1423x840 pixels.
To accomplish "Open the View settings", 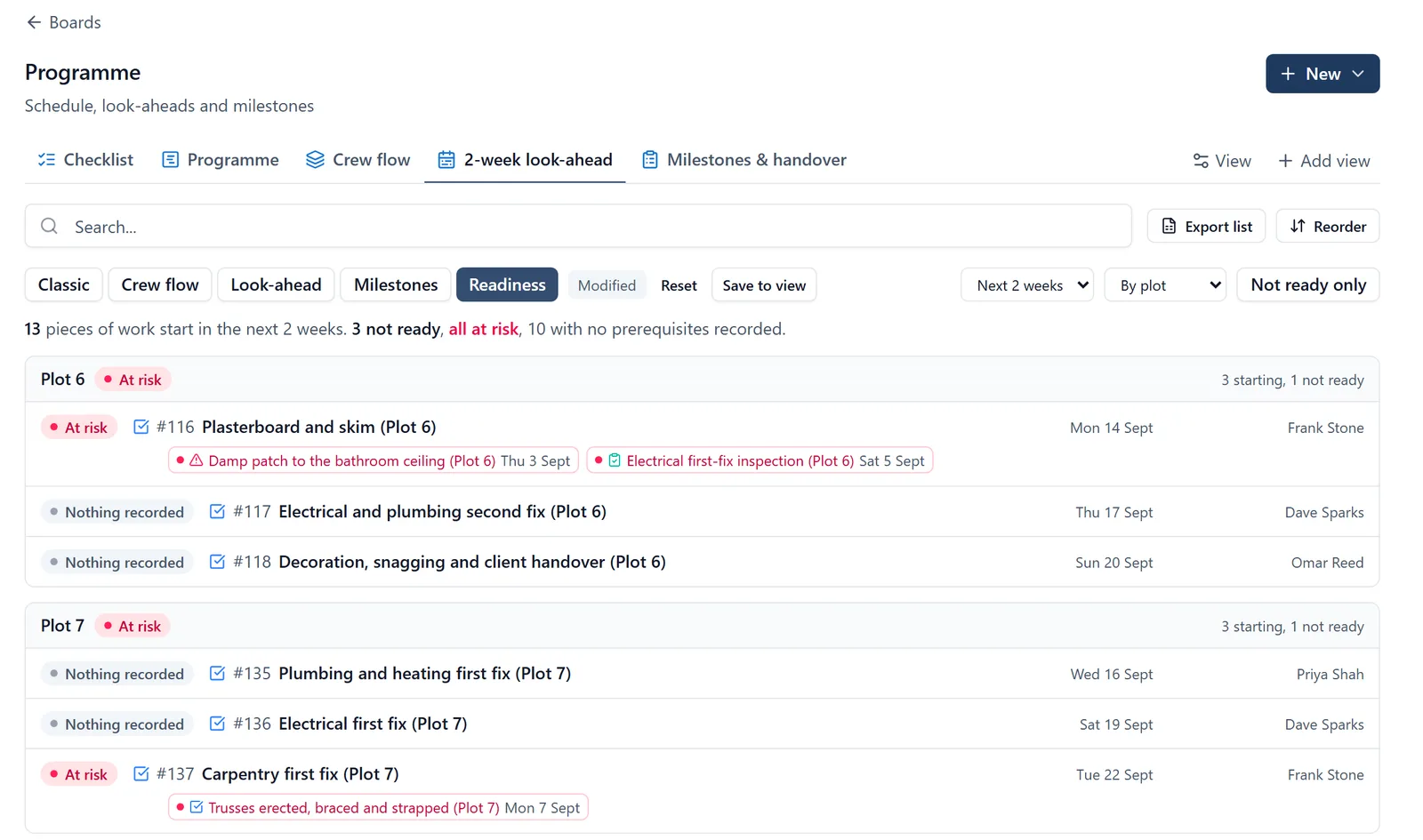I will point(1222,161).
